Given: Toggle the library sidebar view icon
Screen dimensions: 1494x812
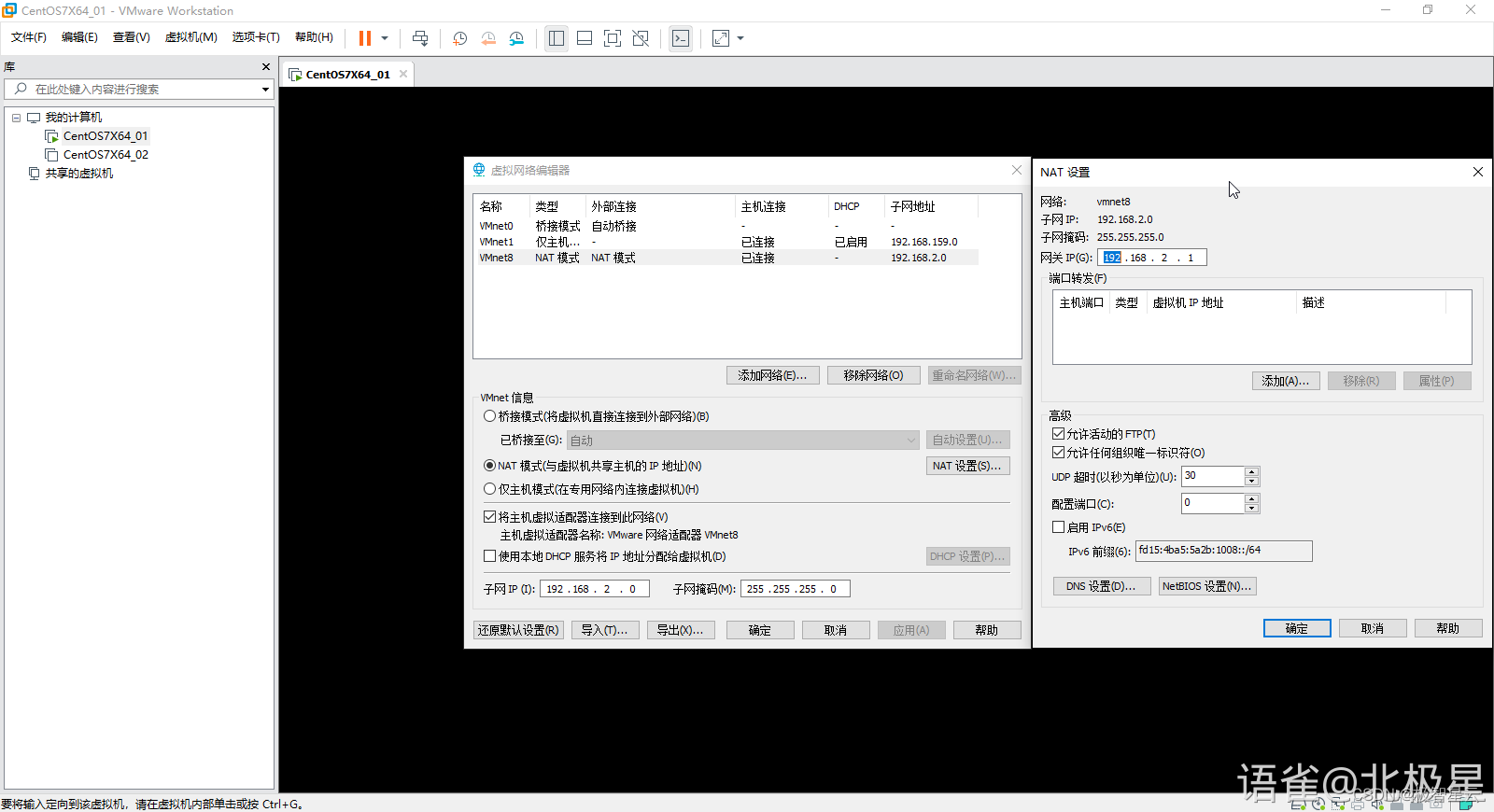Looking at the screenshot, I should coord(557,38).
